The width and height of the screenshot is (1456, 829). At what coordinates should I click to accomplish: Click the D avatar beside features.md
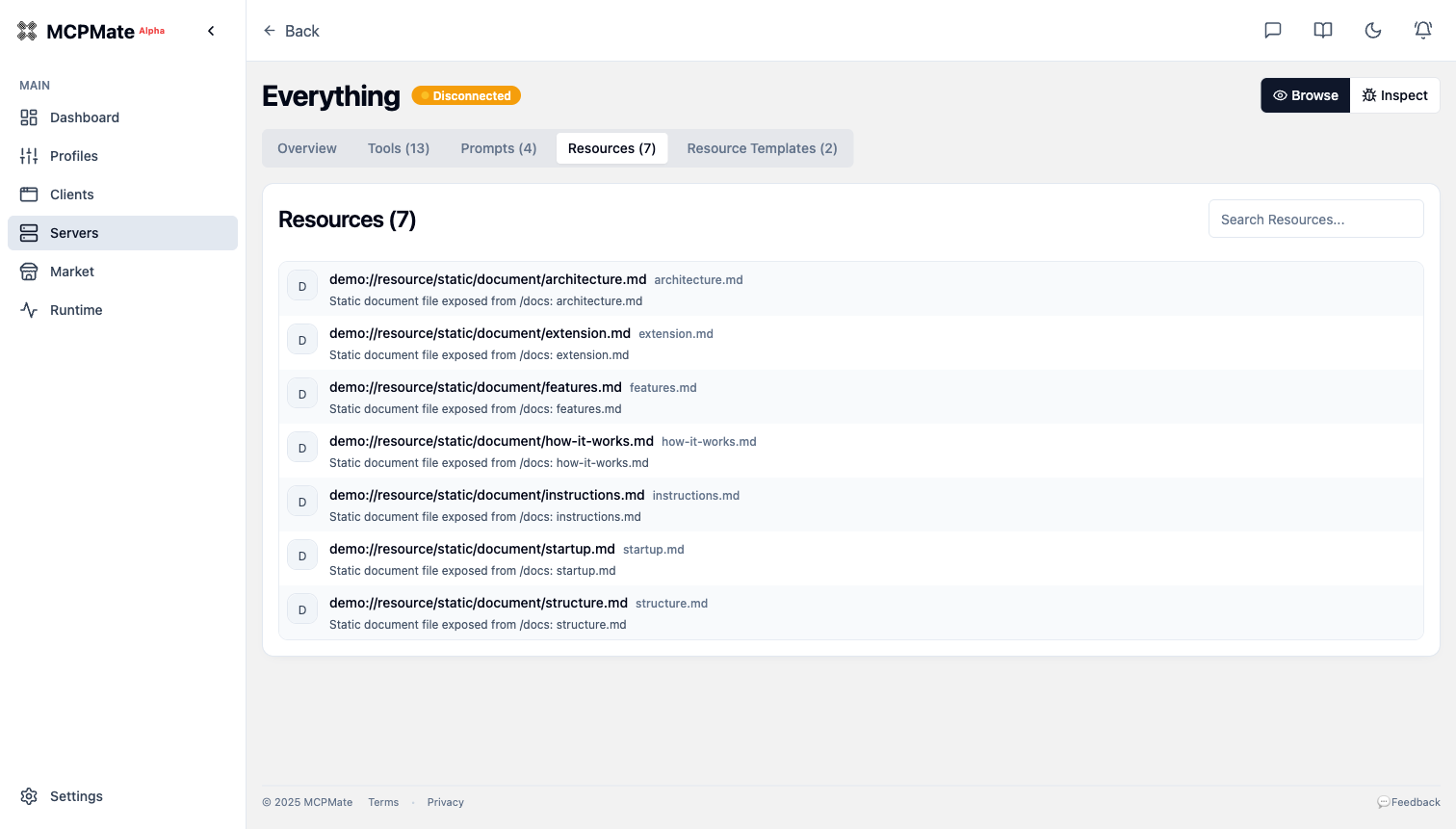[x=302, y=394]
